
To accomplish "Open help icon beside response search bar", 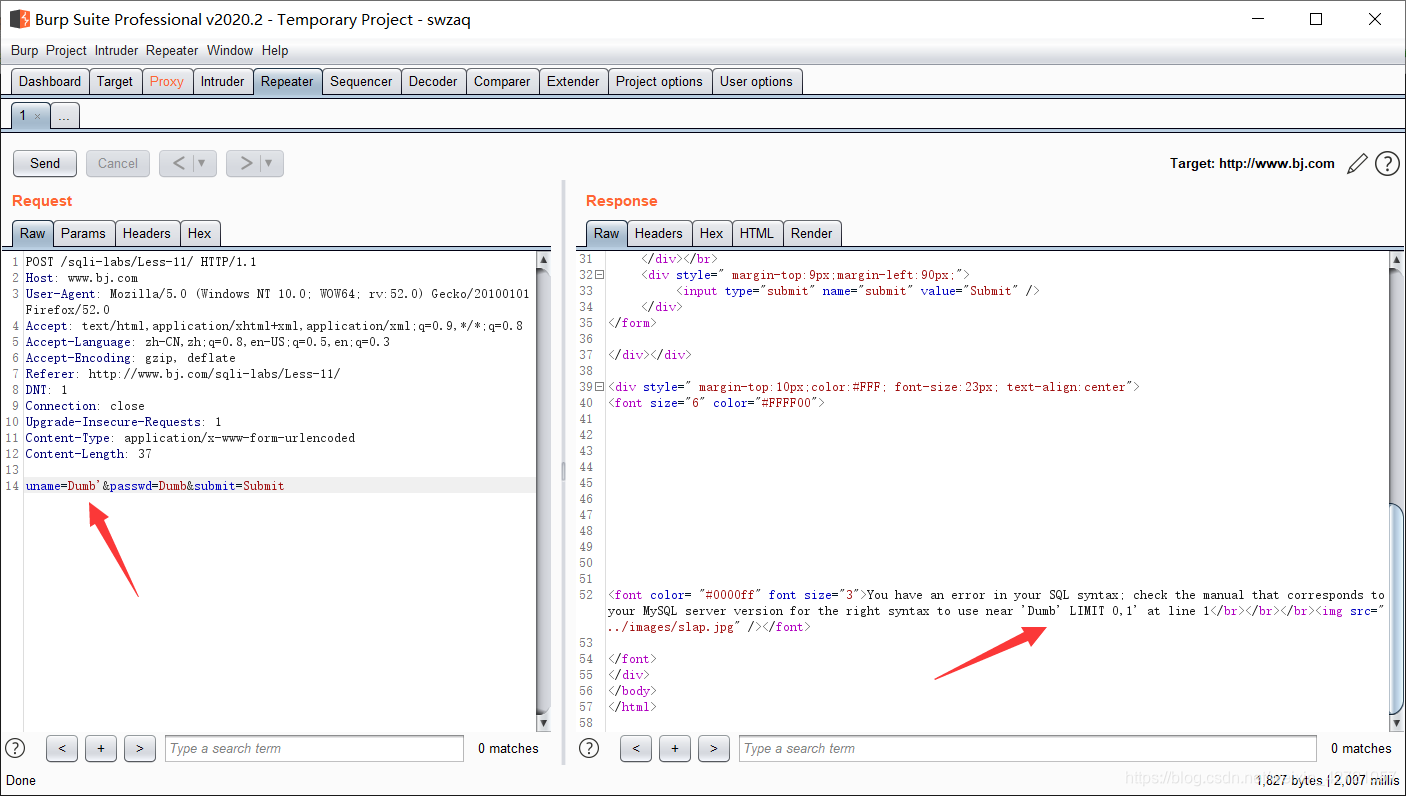I will tap(589, 748).
